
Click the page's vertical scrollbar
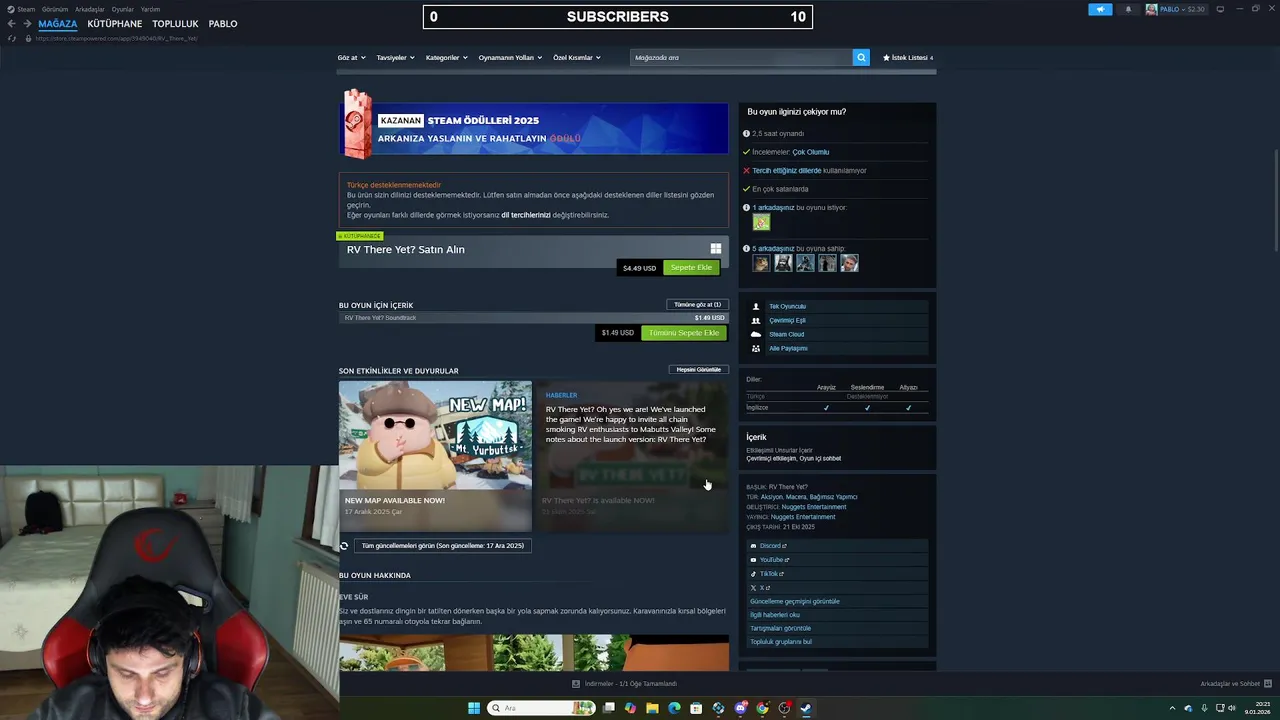click(1275, 200)
